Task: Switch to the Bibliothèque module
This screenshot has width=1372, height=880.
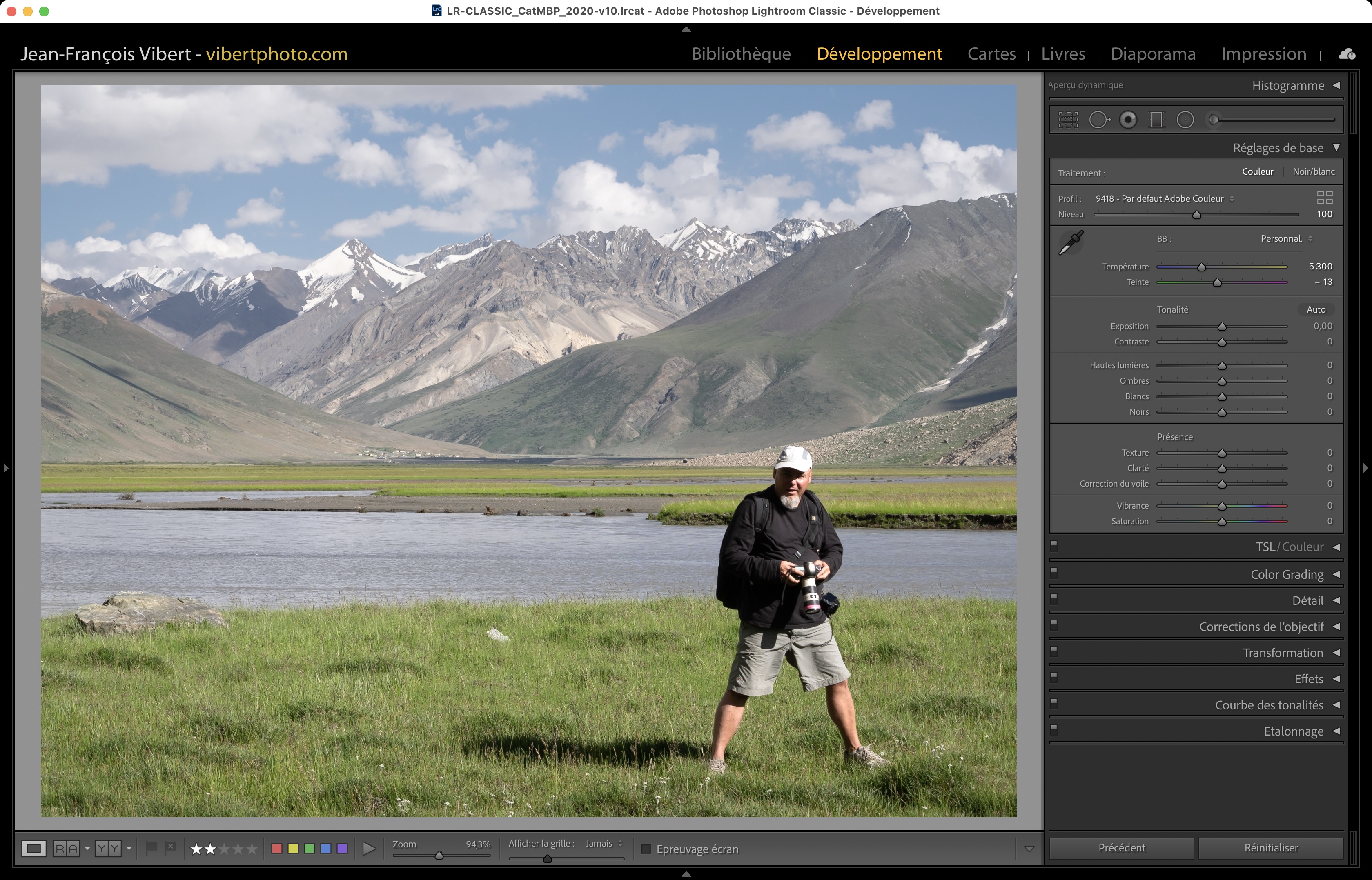Action: [741, 54]
